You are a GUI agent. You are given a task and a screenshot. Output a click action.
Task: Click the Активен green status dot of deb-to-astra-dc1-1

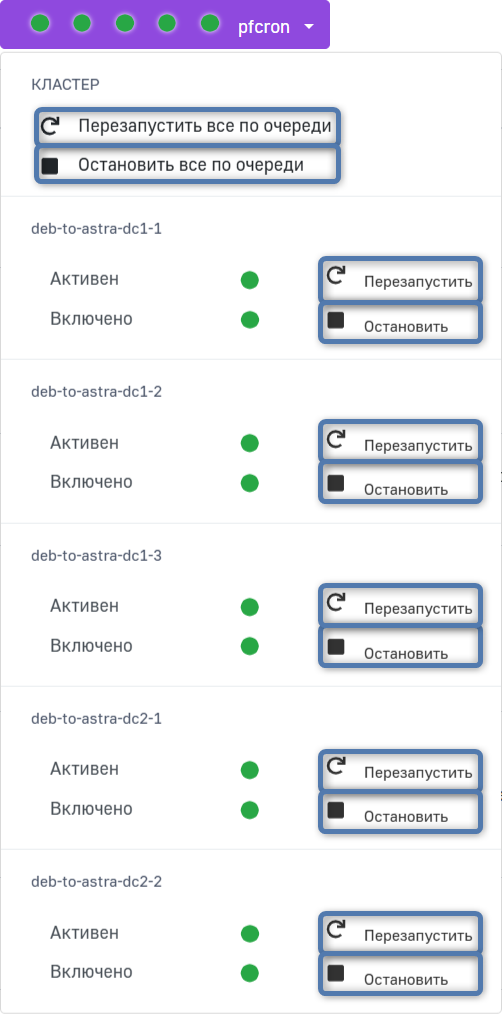250,280
